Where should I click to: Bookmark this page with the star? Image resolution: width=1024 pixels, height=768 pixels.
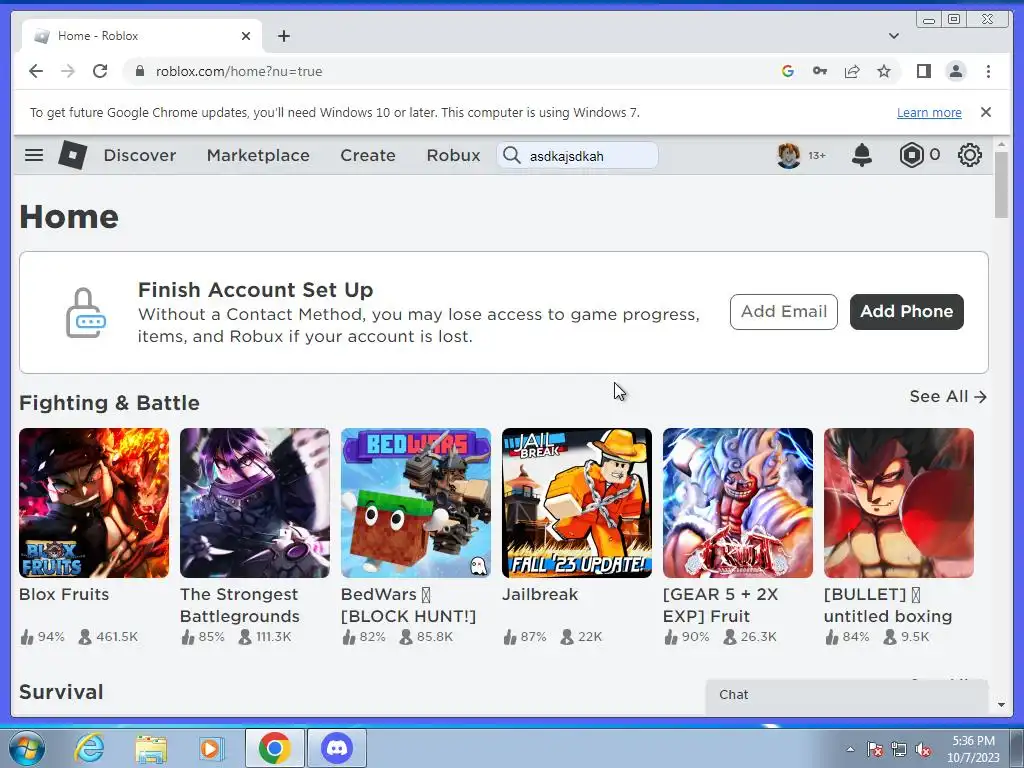884,71
